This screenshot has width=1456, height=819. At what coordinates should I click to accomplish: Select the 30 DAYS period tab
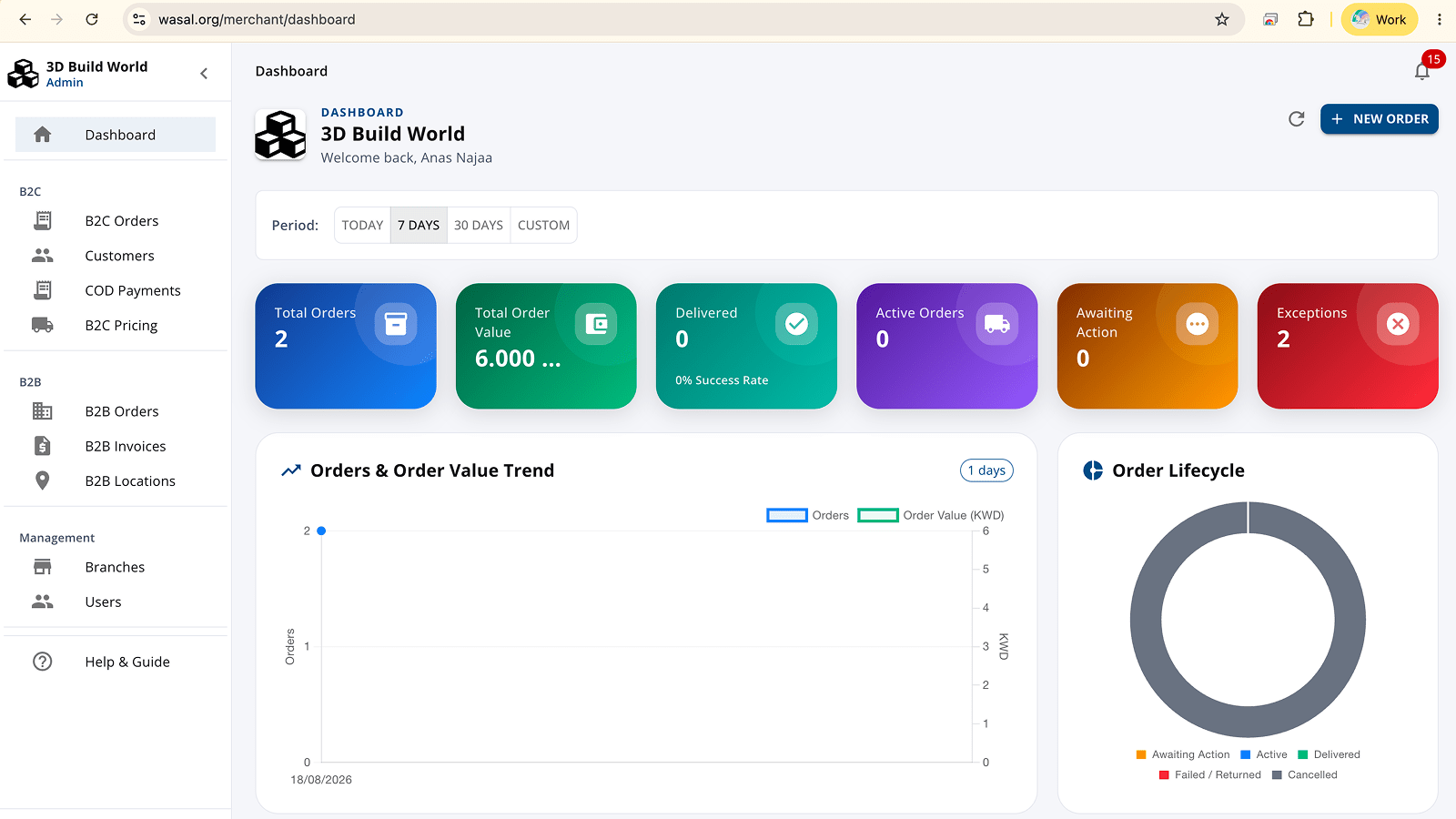pos(479,226)
